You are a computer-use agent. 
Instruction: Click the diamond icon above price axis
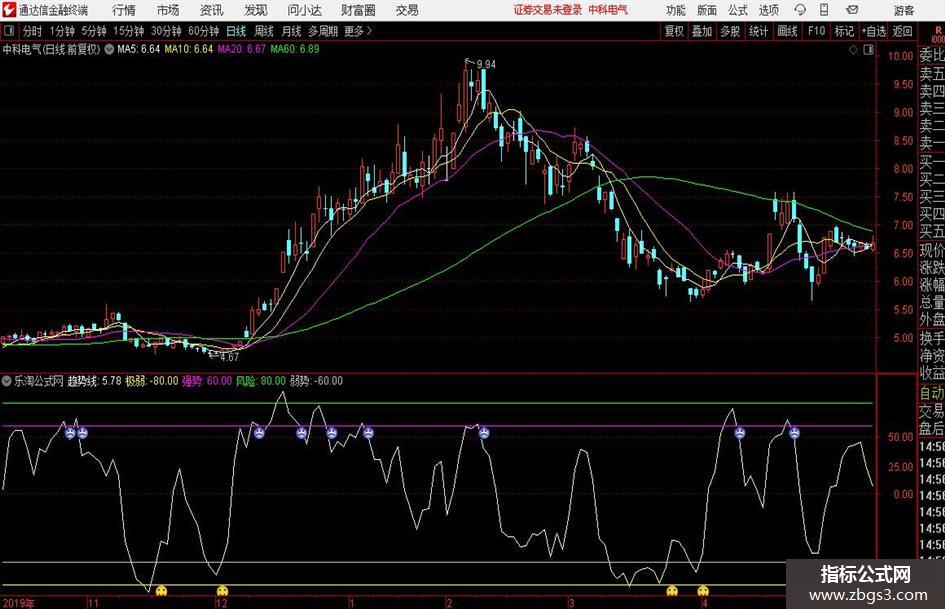853,50
